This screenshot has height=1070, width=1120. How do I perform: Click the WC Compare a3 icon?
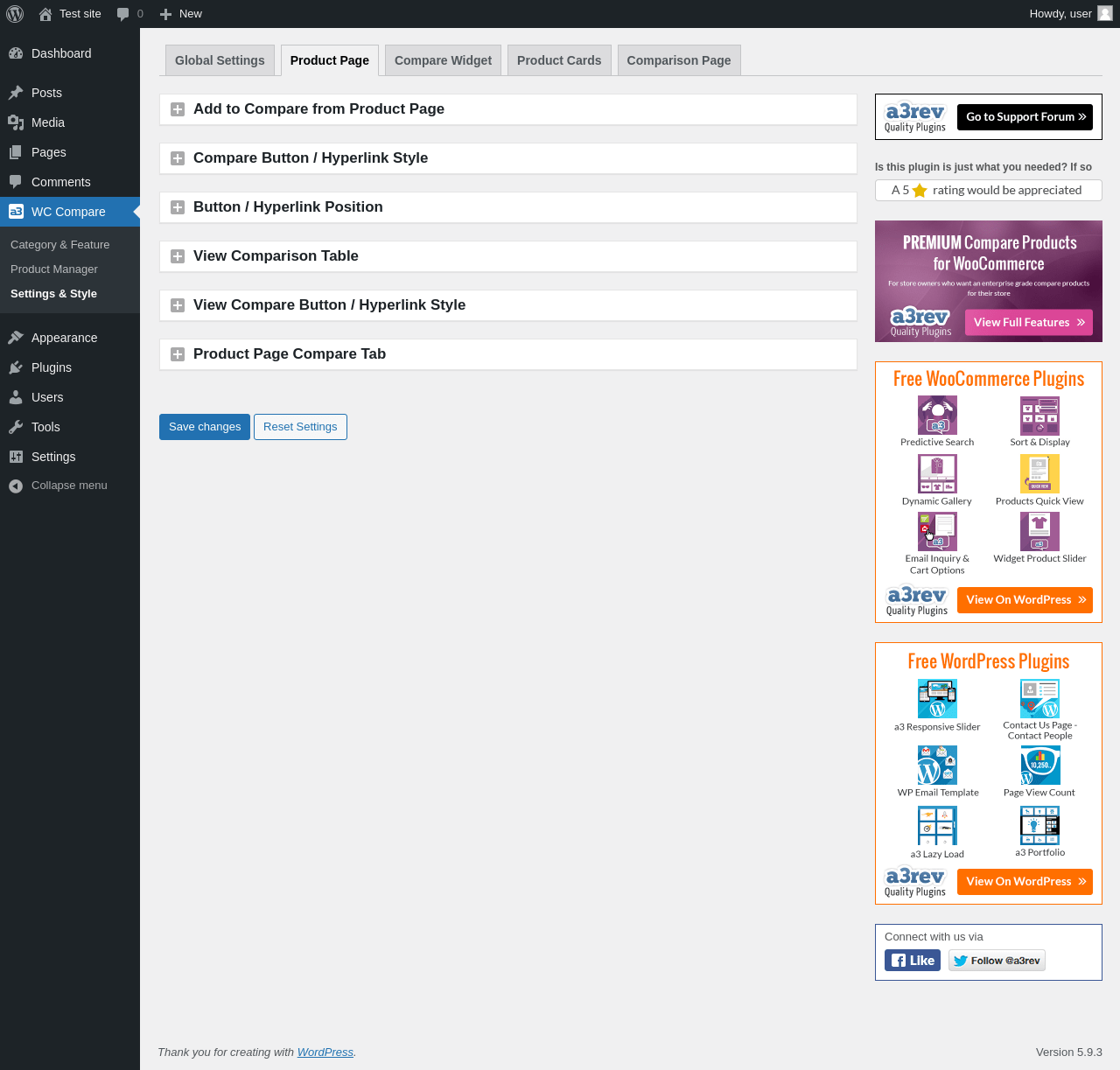[16, 212]
